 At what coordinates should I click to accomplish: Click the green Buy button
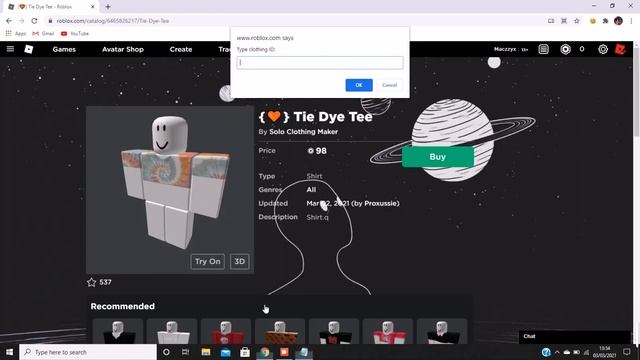coord(438,157)
